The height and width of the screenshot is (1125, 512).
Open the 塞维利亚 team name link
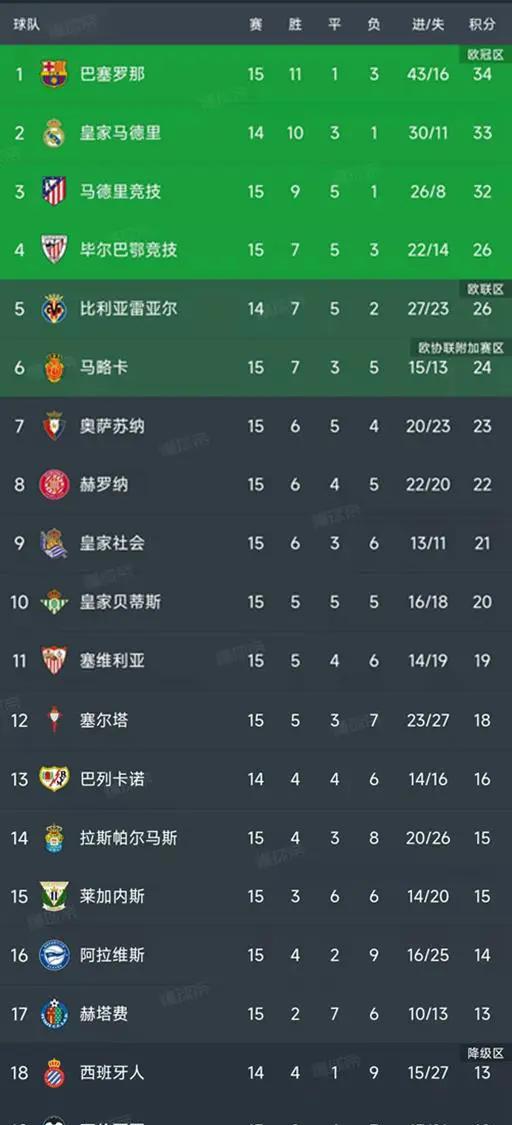[112, 661]
